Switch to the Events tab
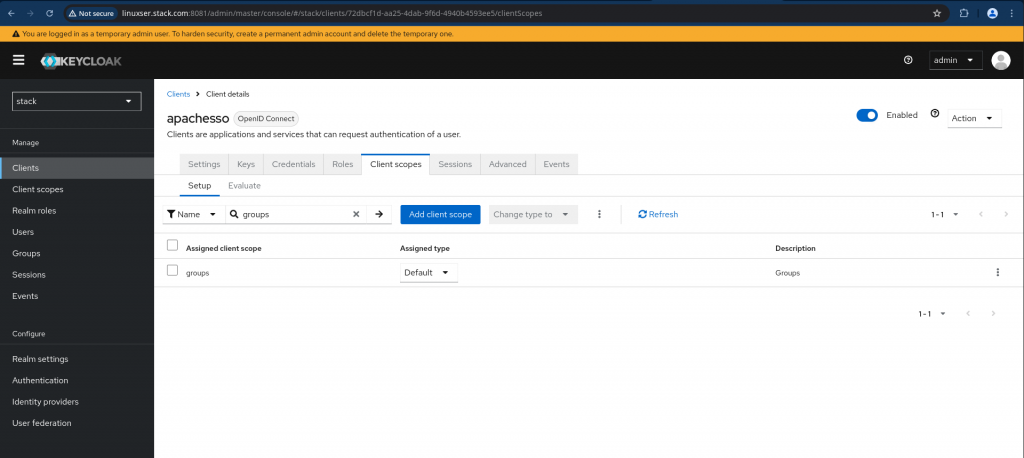The image size is (1024, 458). click(556, 164)
